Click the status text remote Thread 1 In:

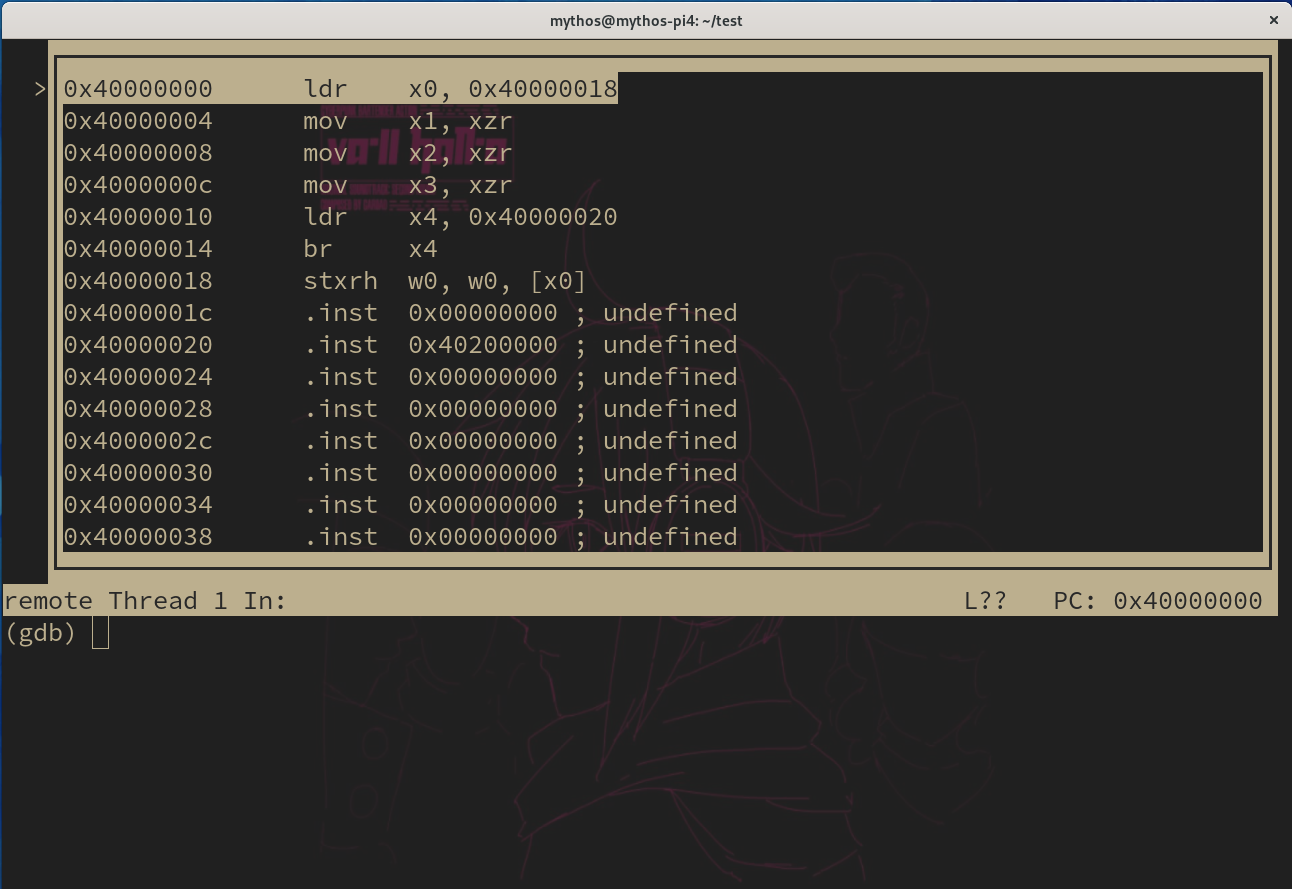tap(146, 601)
